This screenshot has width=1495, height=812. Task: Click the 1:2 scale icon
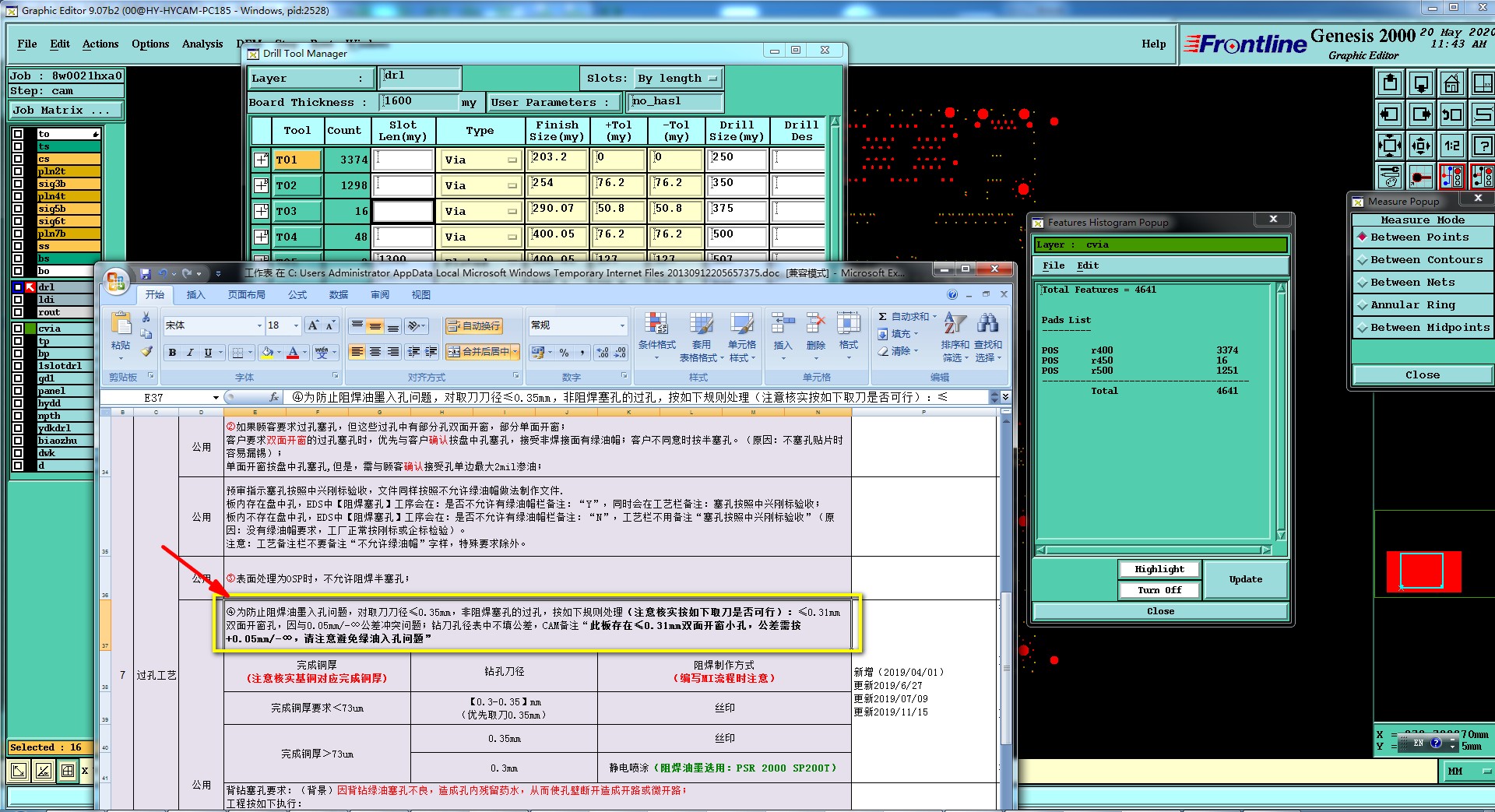(x=1452, y=146)
